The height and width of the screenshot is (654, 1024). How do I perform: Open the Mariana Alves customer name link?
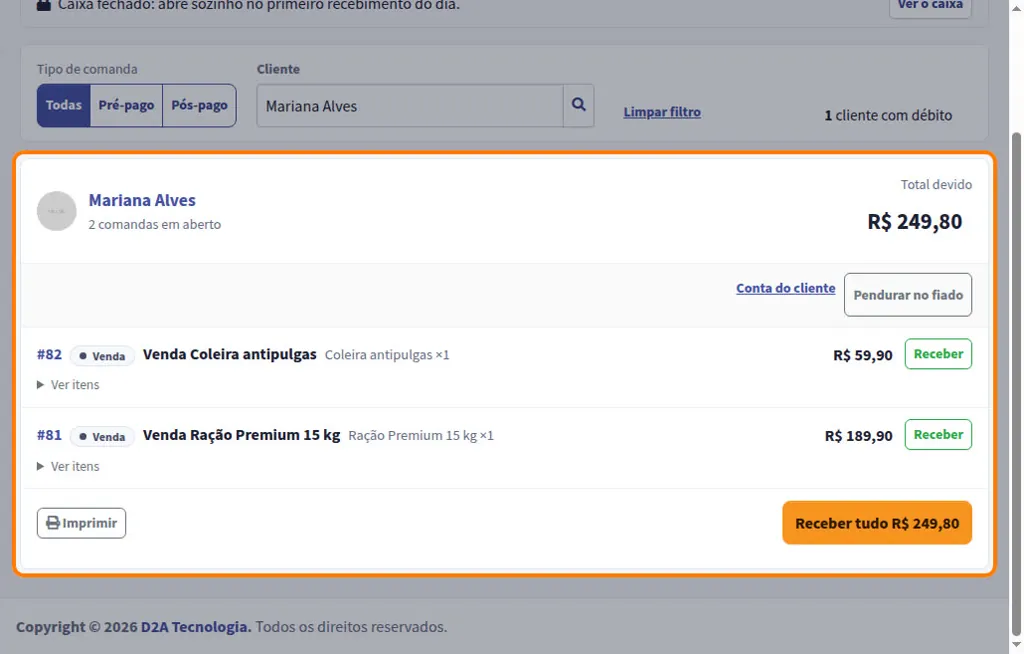point(142,200)
